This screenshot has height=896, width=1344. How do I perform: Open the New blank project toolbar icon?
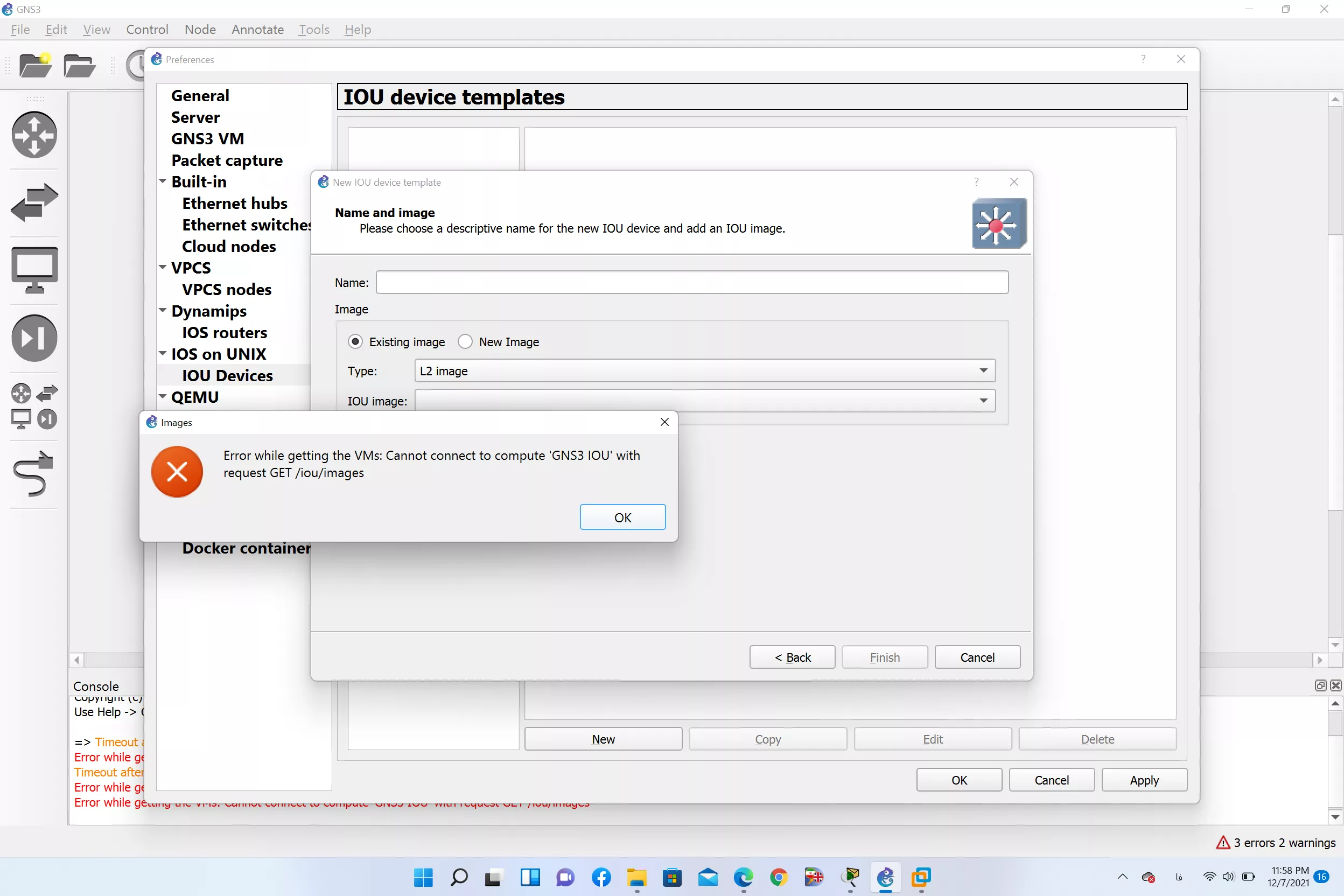36,65
